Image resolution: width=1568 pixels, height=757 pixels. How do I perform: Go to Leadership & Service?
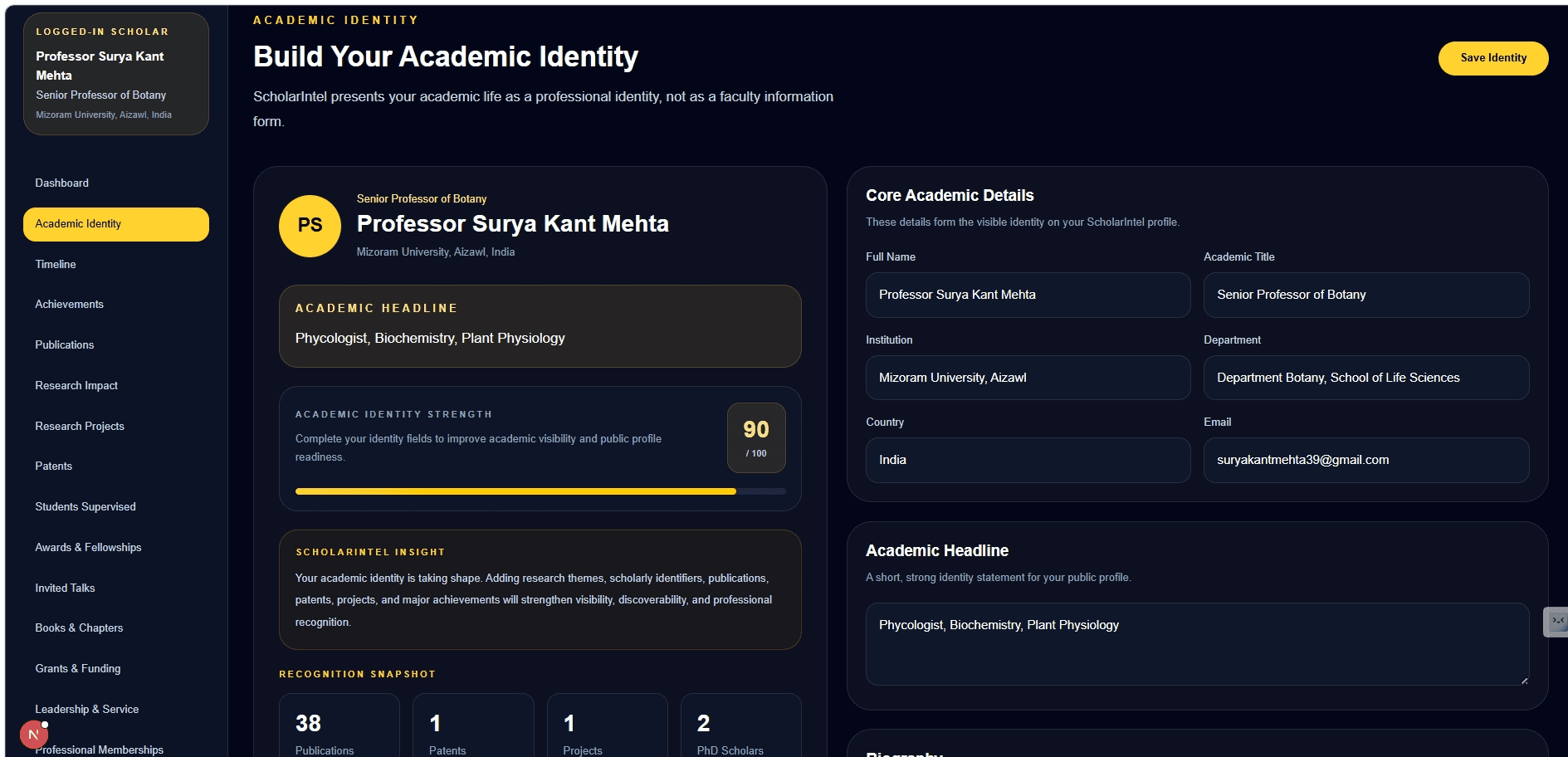click(116, 710)
